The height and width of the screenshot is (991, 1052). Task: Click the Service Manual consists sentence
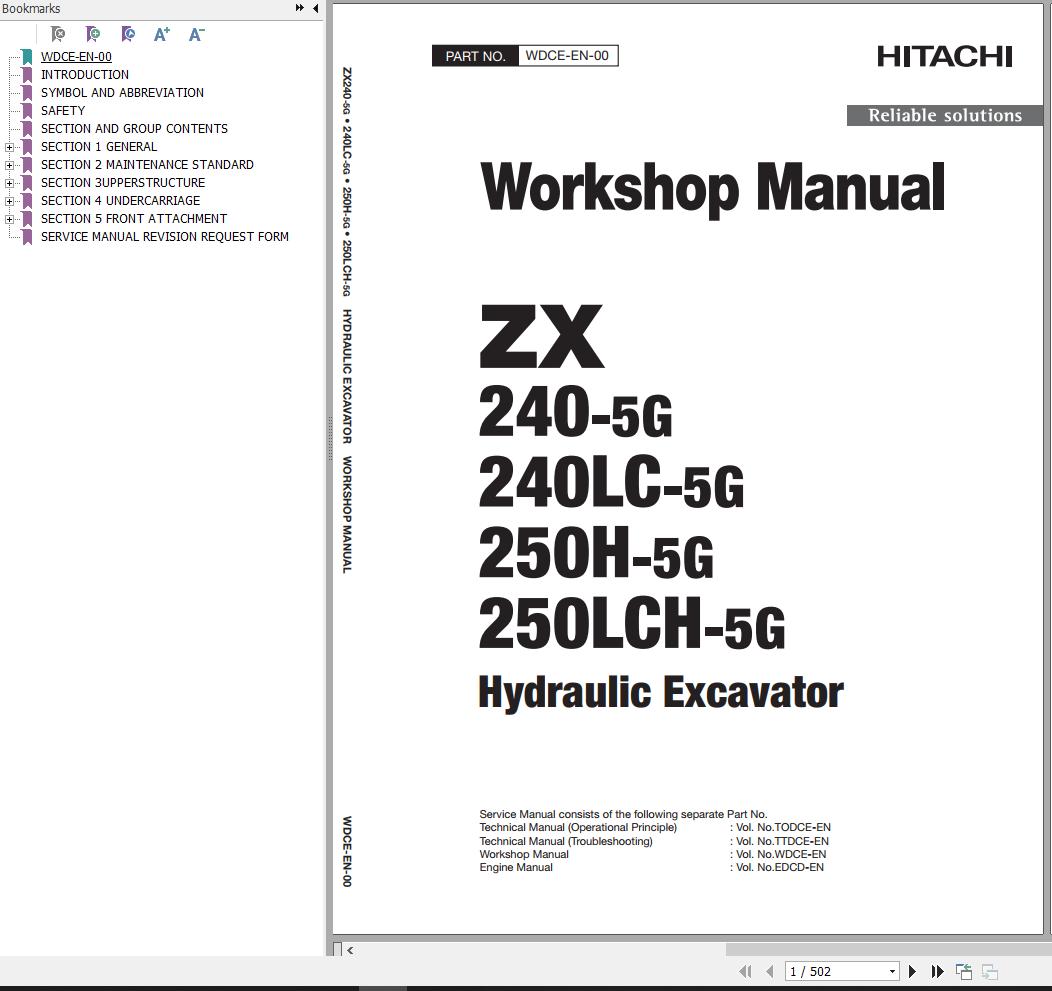pos(623,815)
